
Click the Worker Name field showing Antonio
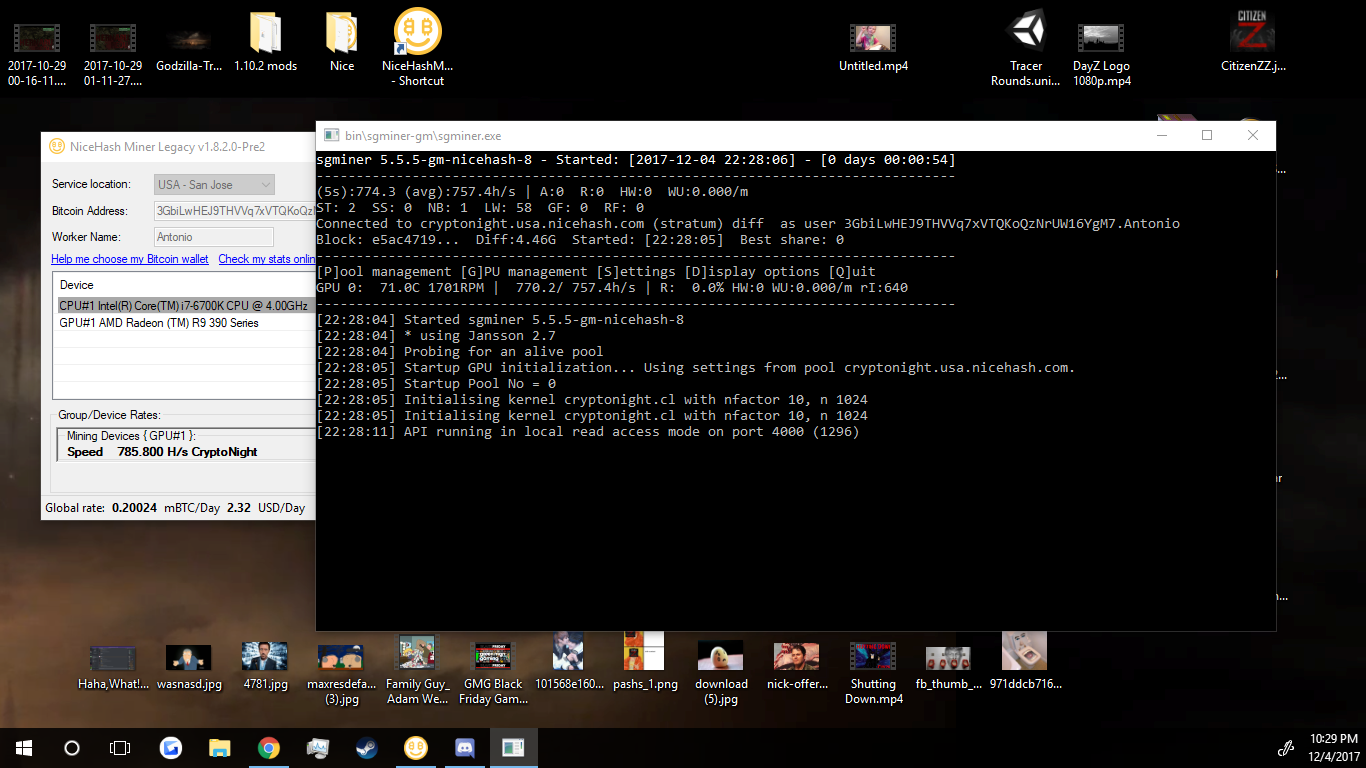[x=212, y=237]
